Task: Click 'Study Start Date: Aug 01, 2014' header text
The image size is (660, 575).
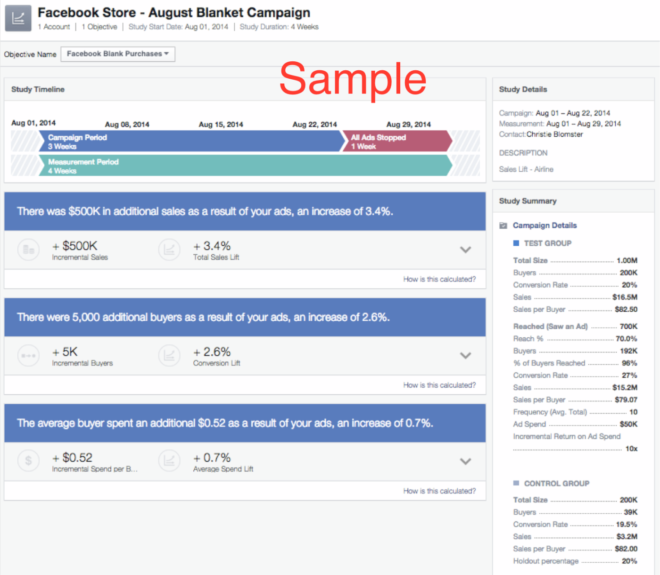Action: point(178,27)
